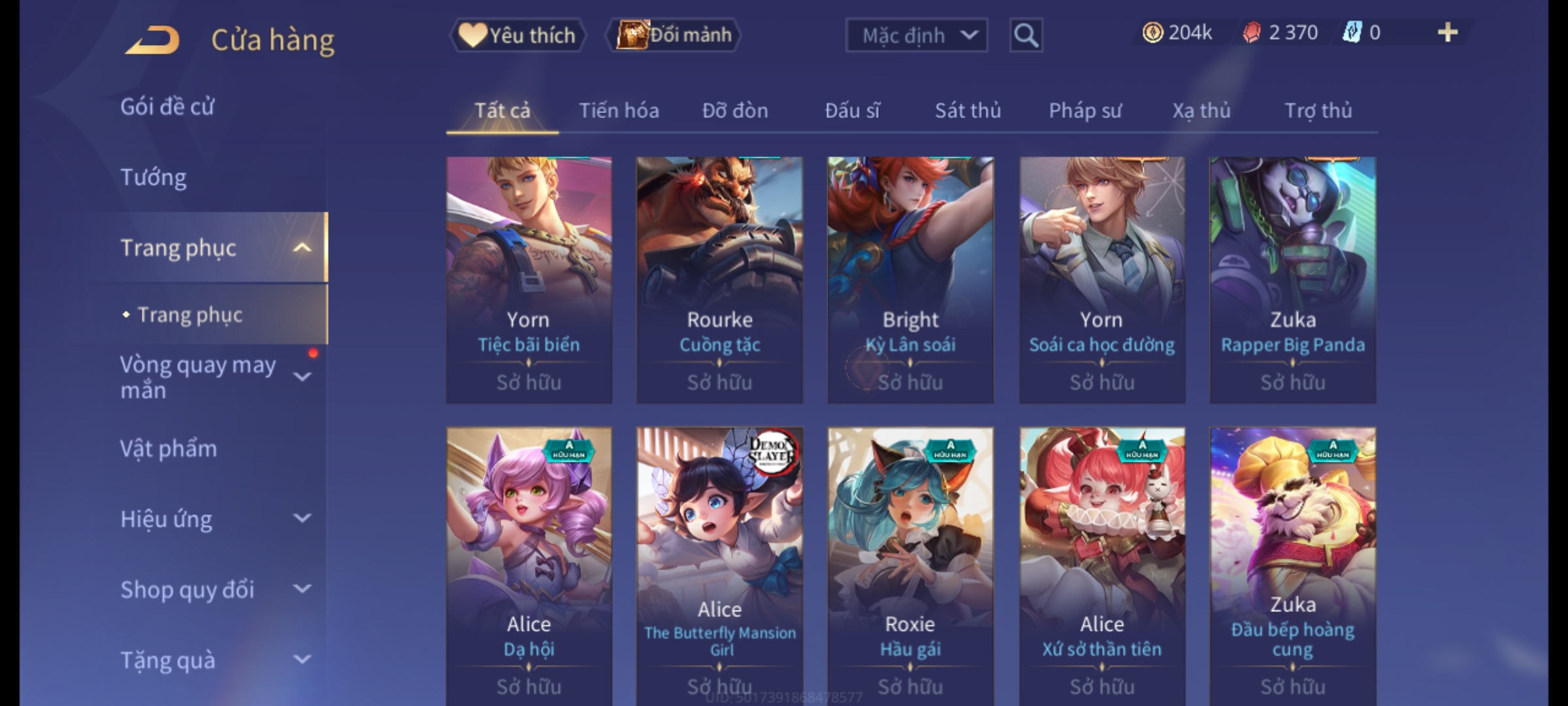The width and height of the screenshot is (1568, 706).
Task: Select the Xạ thủ category tab
Action: click(x=1201, y=110)
